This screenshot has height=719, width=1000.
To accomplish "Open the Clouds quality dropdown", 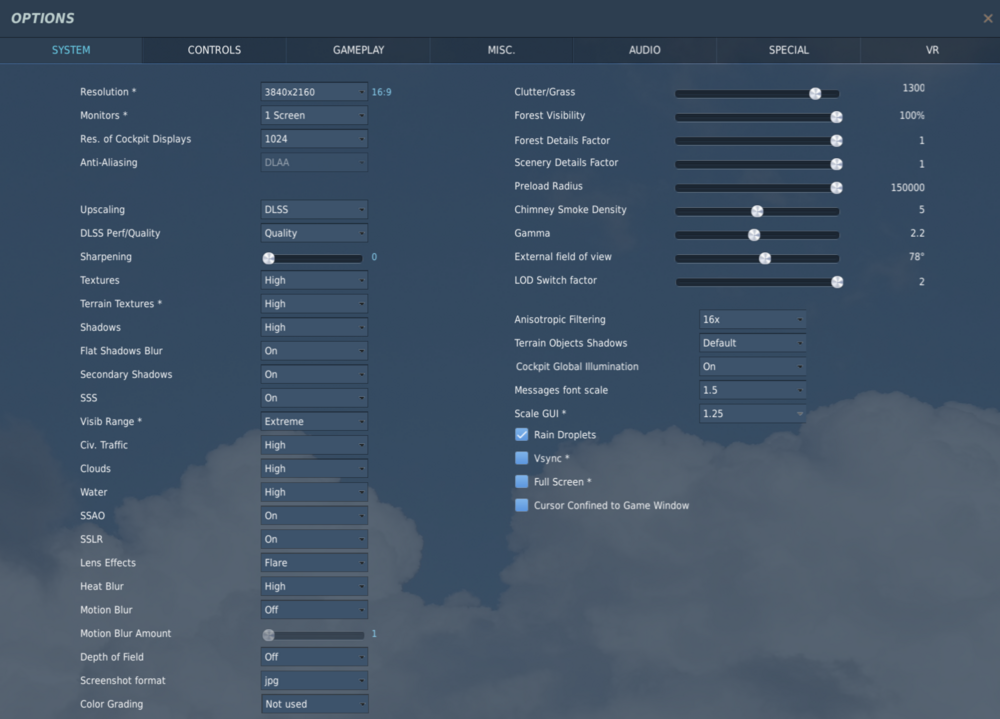I will coord(314,469).
